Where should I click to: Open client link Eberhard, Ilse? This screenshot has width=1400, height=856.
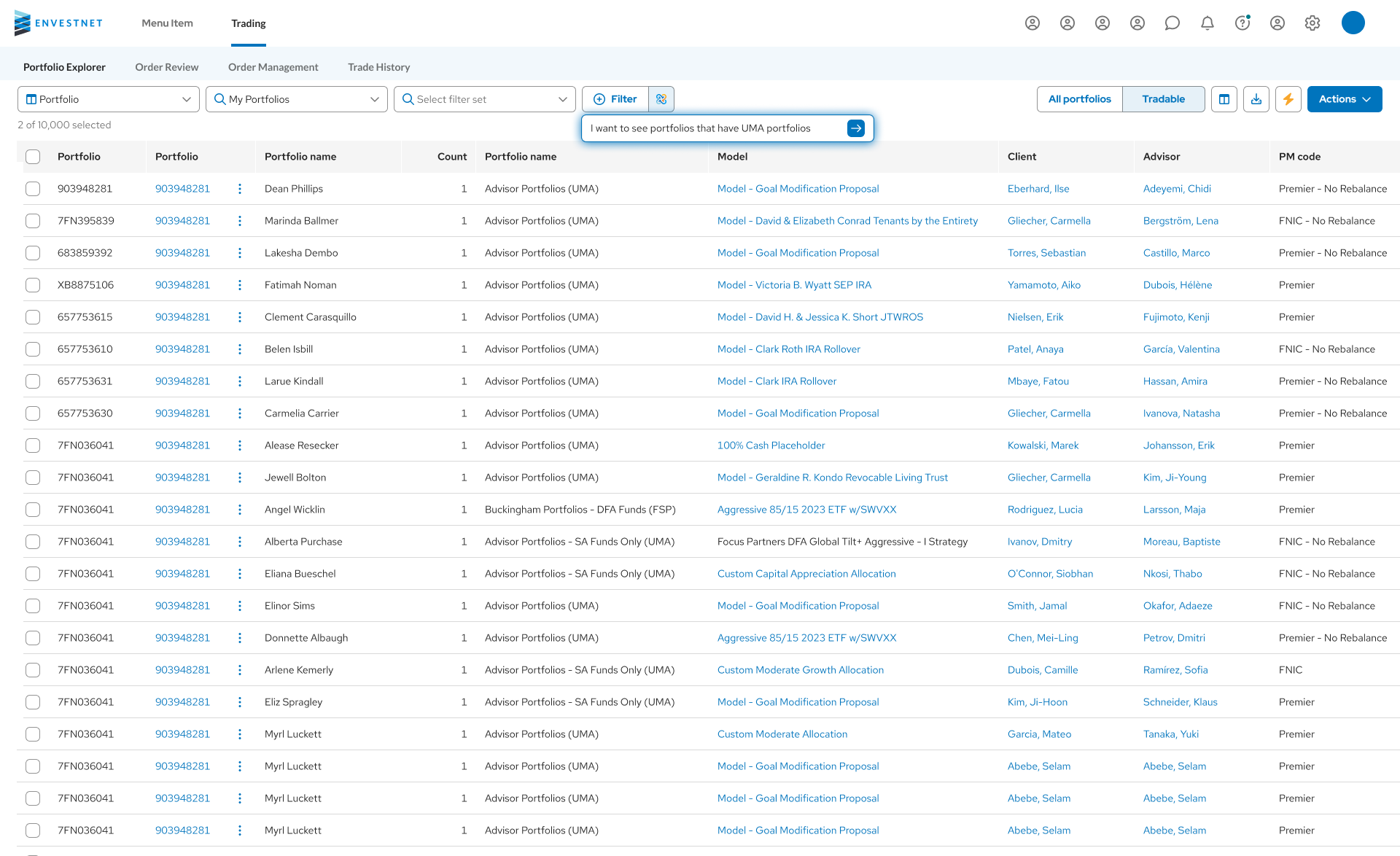point(1038,189)
